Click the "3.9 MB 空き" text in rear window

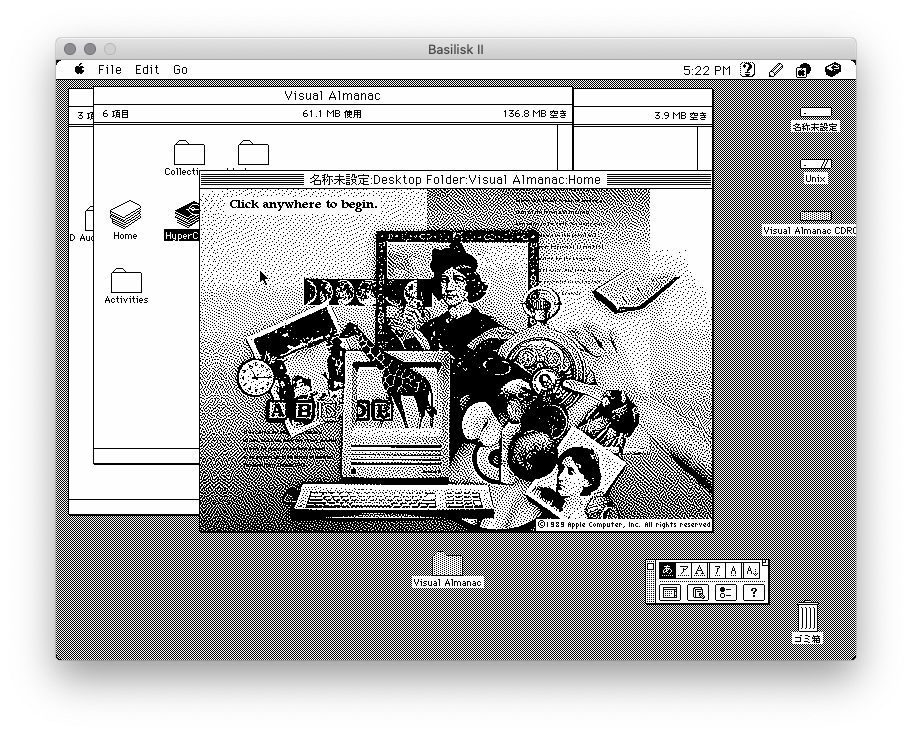click(681, 116)
